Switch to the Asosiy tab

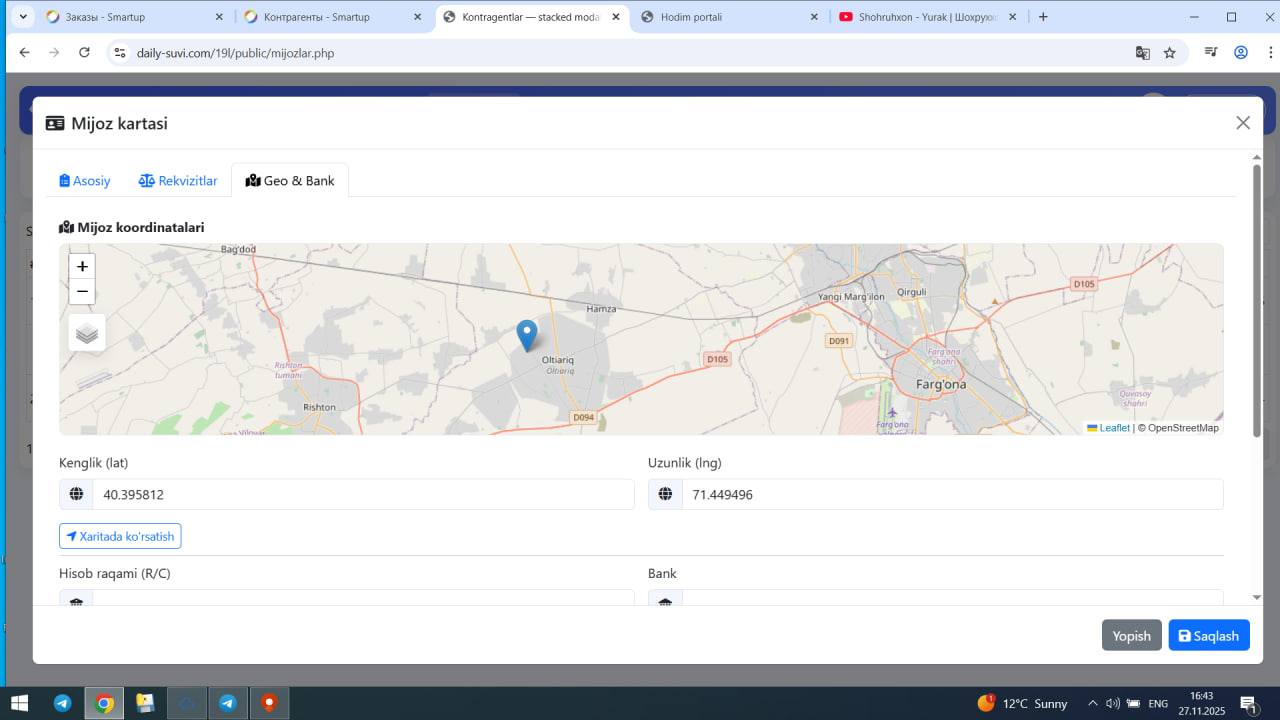pos(85,181)
